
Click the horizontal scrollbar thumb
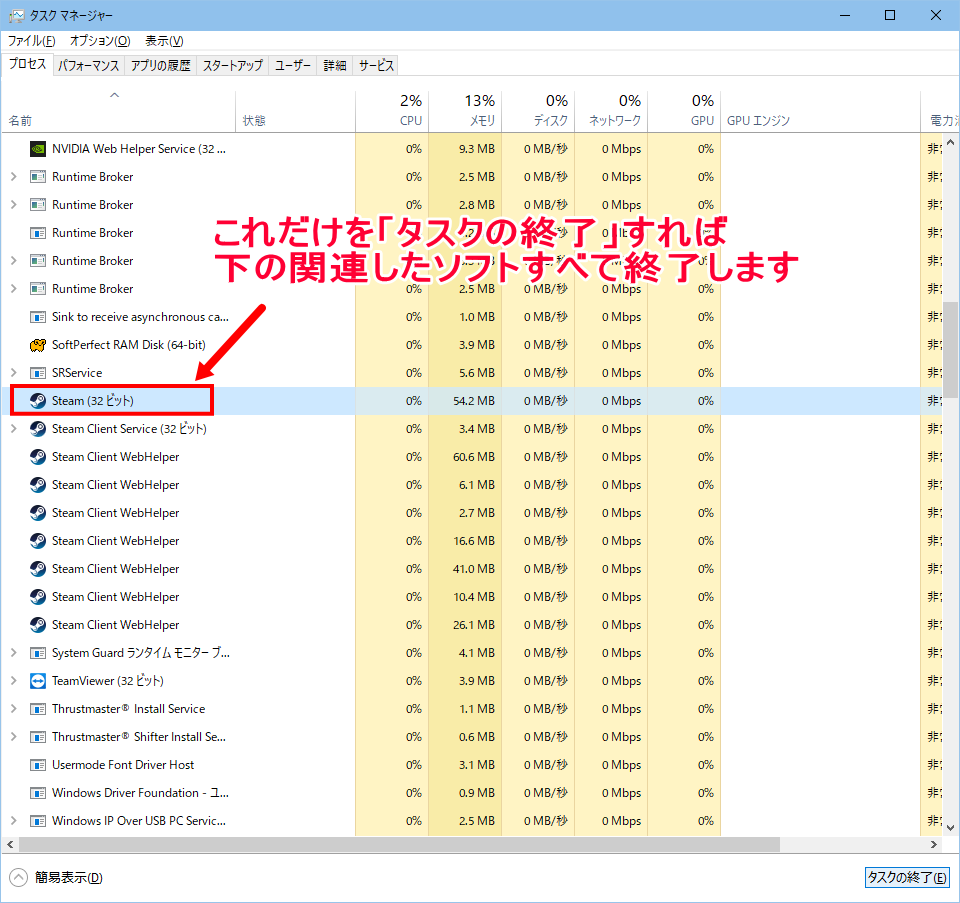(x=399, y=845)
